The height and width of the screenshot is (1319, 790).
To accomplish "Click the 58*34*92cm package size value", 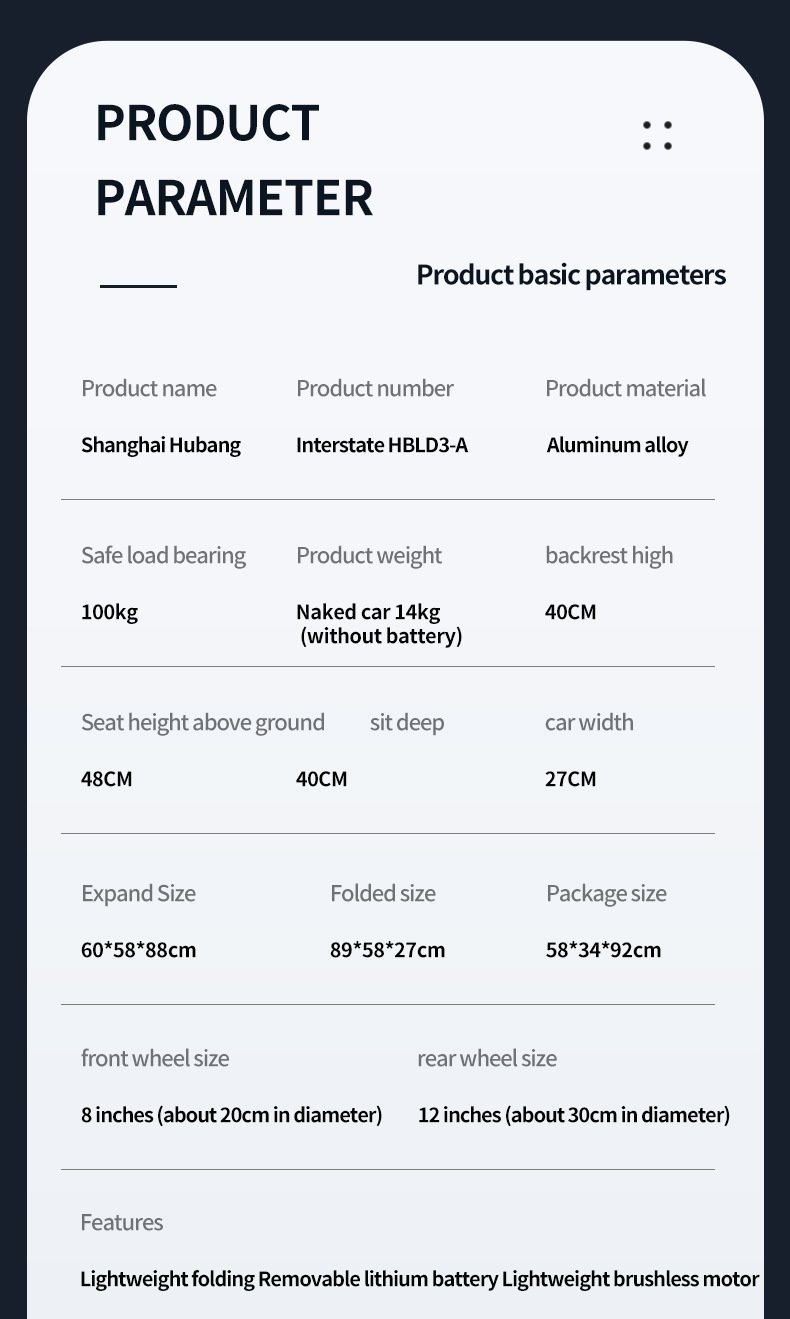I will (x=603, y=950).
